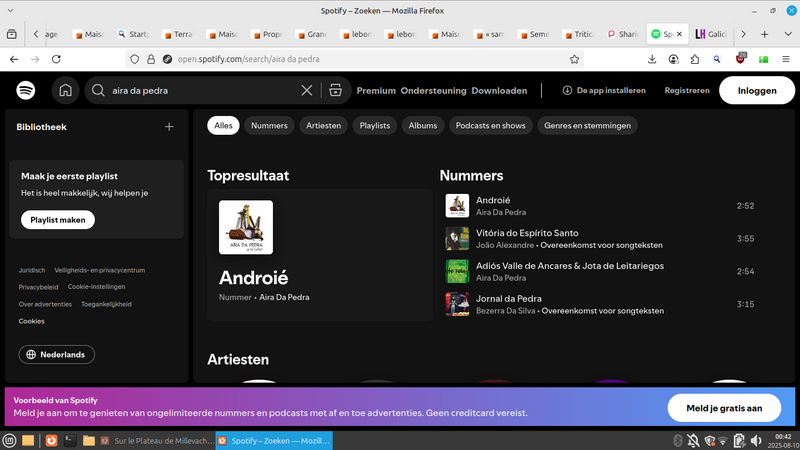Viewport: 800px width, 450px height.
Task: Click the Playlist maken button
Action: [57, 220]
